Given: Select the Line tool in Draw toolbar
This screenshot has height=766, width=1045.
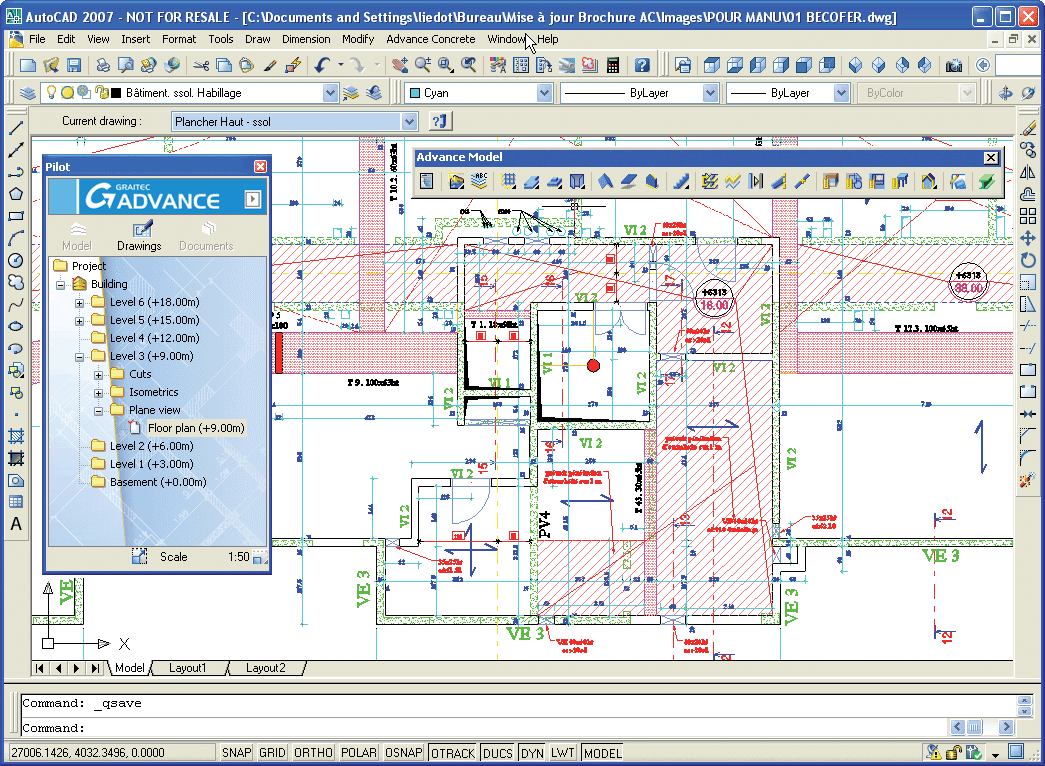Looking at the screenshot, I should pos(16,127).
